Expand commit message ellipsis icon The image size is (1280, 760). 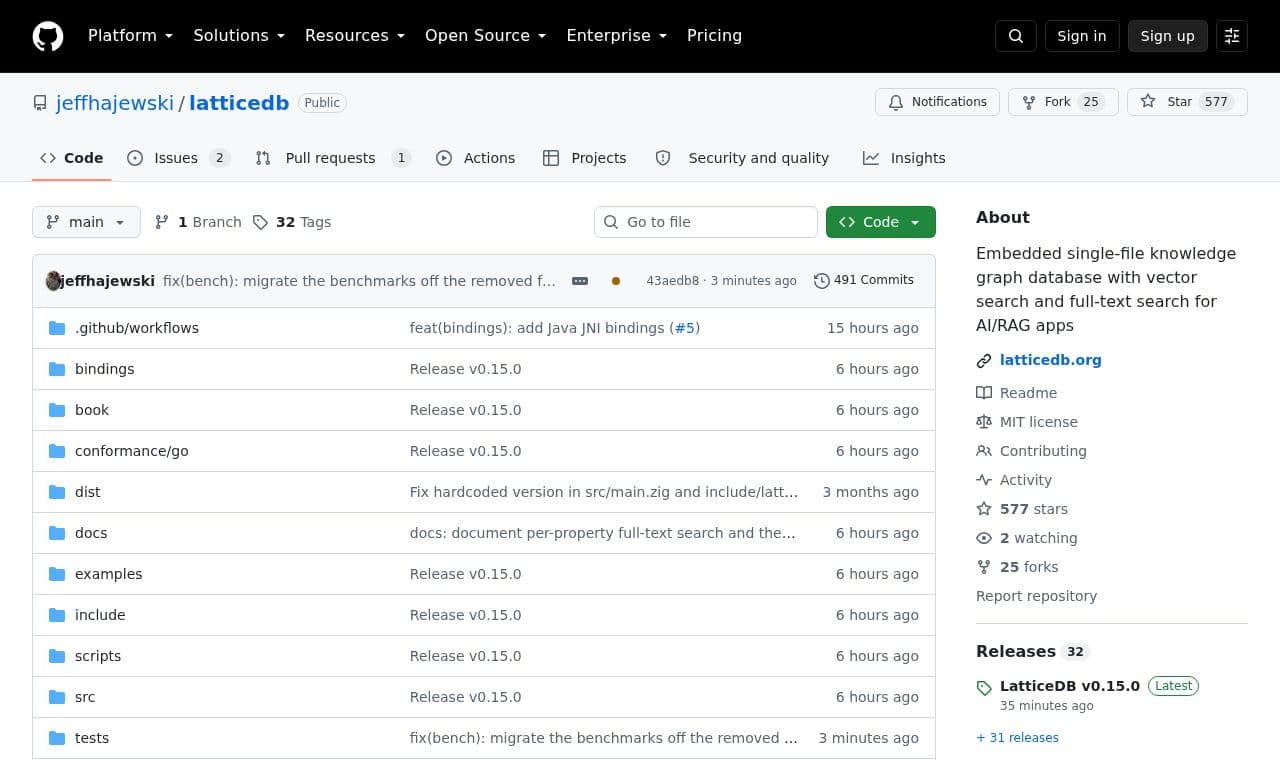click(580, 281)
